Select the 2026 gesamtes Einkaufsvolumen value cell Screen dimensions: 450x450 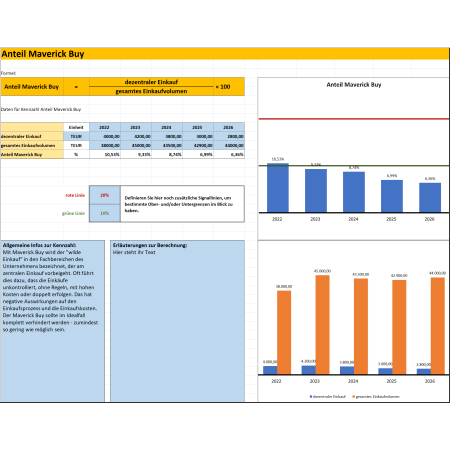click(x=229, y=145)
